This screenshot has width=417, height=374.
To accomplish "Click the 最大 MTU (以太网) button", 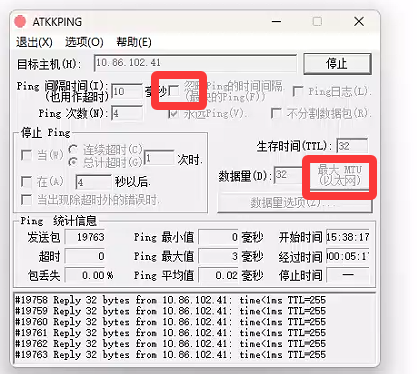I will coord(339,175).
